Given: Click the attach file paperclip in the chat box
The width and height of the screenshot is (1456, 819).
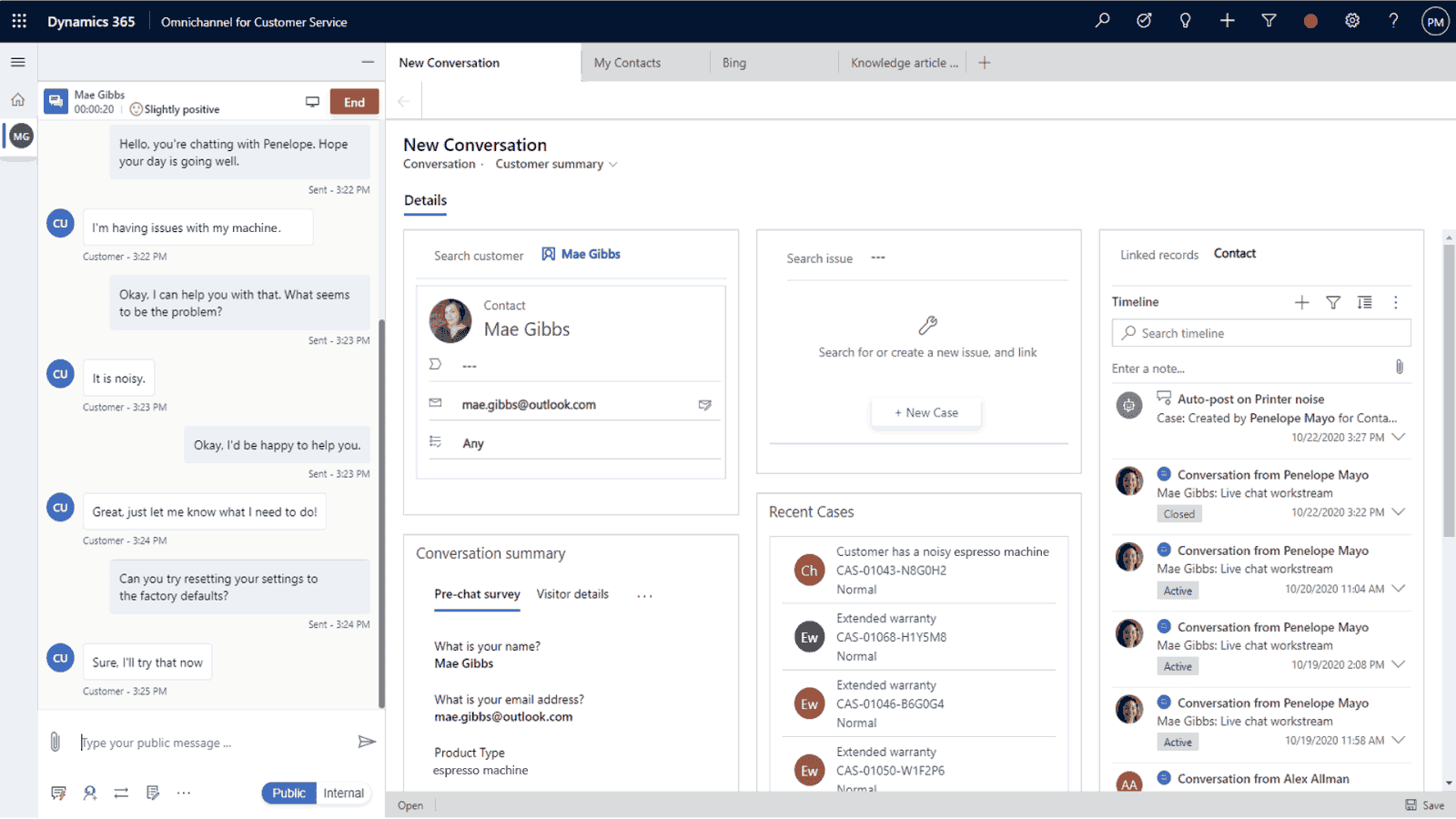Looking at the screenshot, I should 56,742.
